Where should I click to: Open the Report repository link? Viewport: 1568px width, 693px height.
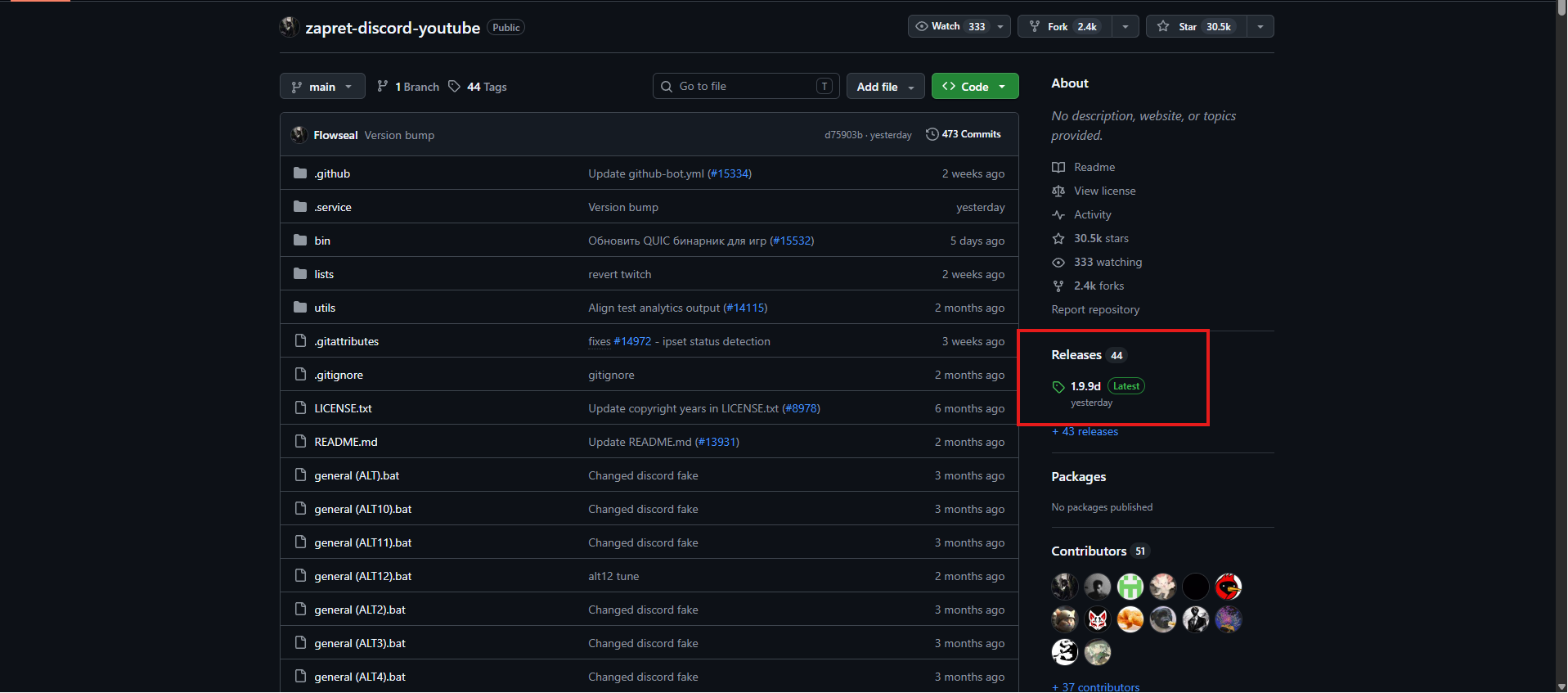click(1095, 309)
